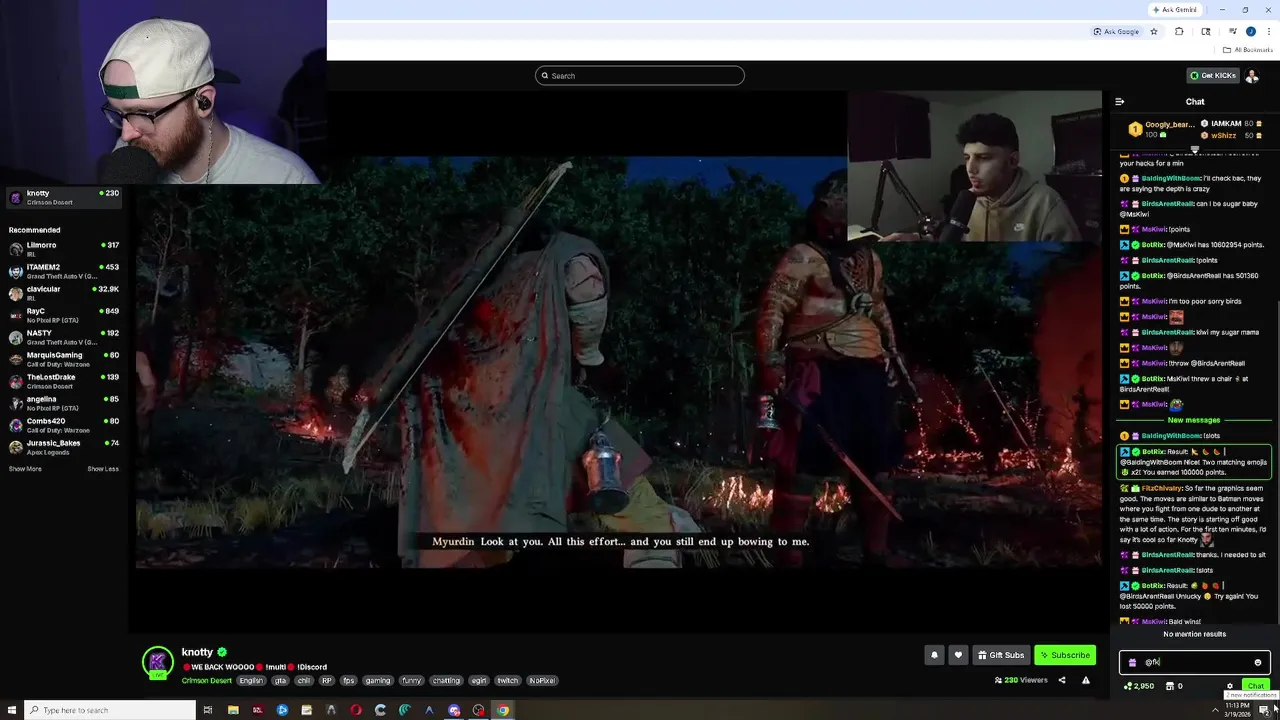Viewport: 1280px width, 720px height.
Task: Open angelina's recommended channel
Action: [x=64, y=403]
